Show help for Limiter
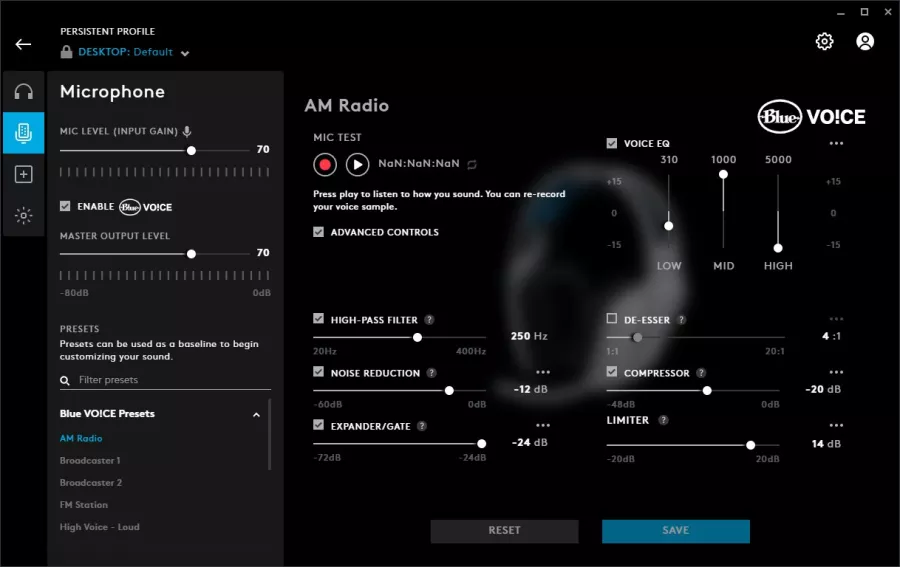Viewport: 900px width, 567px height. point(663,420)
